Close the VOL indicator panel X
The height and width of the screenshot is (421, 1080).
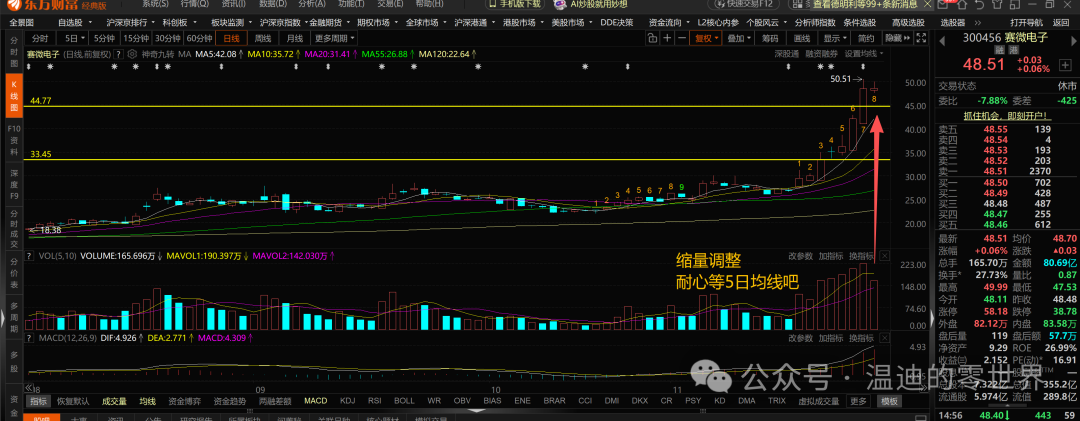click(885, 256)
